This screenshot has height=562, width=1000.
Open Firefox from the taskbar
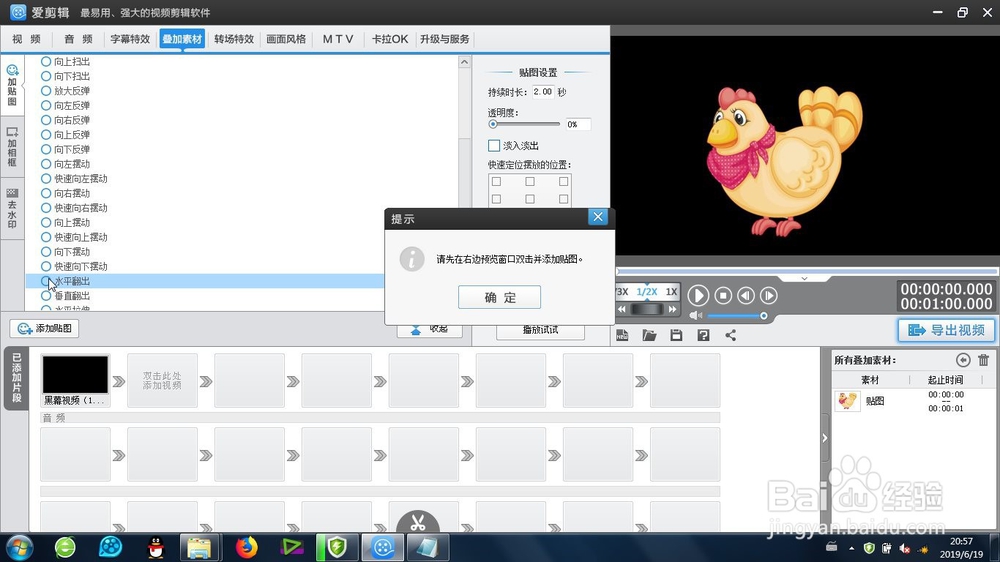pyautogui.click(x=247, y=547)
